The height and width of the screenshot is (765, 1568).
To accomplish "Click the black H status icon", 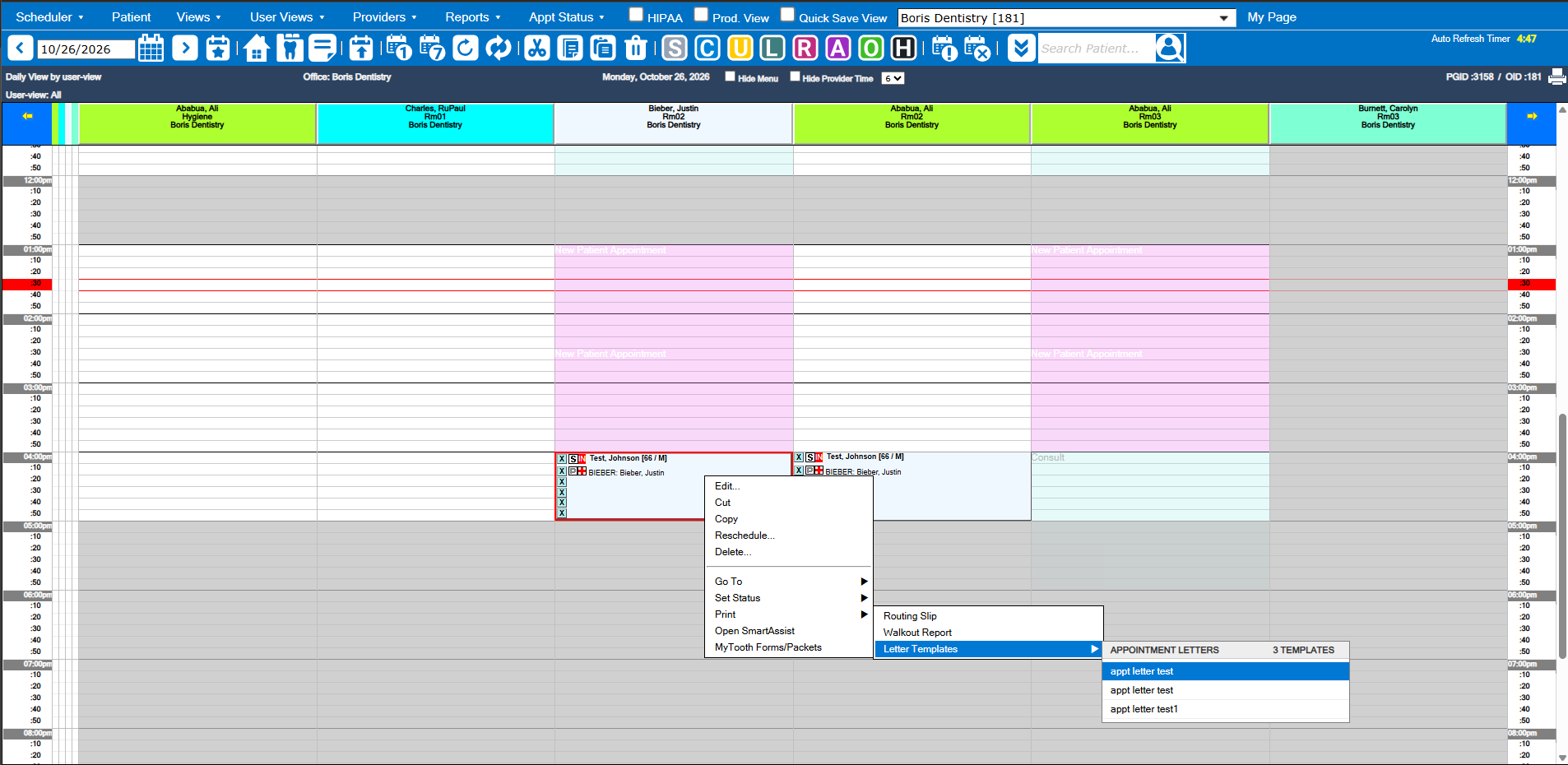I will tap(904, 49).
